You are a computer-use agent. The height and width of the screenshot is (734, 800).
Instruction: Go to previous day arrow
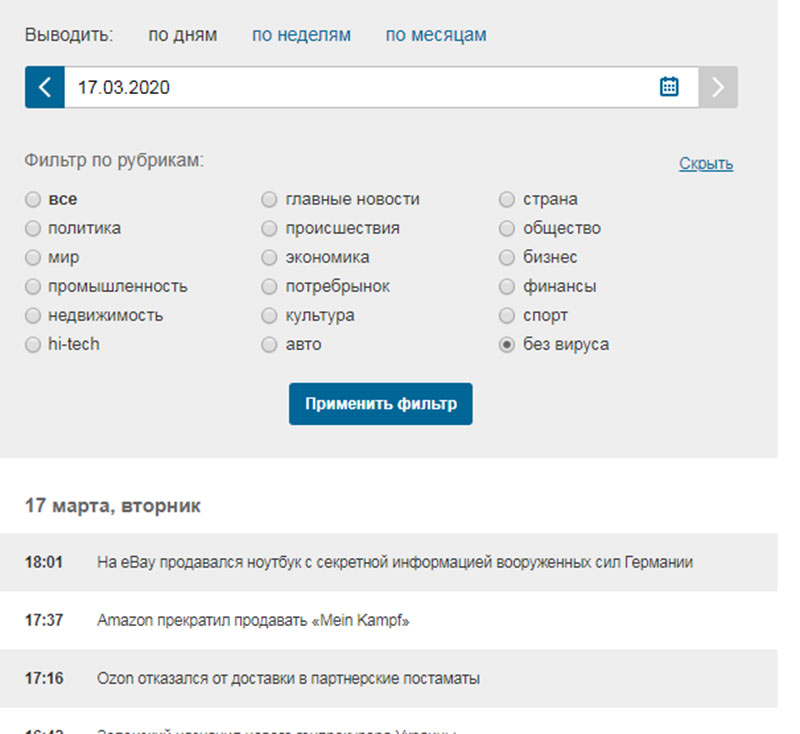(x=45, y=87)
